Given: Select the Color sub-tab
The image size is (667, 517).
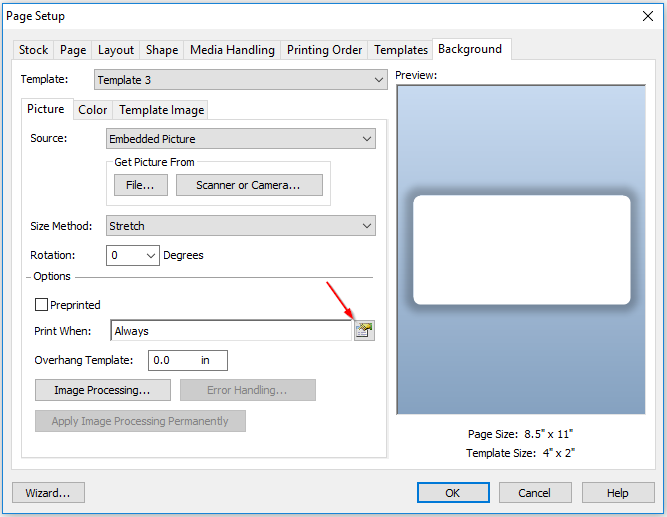Looking at the screenshot, I should (x=93, y=110).
